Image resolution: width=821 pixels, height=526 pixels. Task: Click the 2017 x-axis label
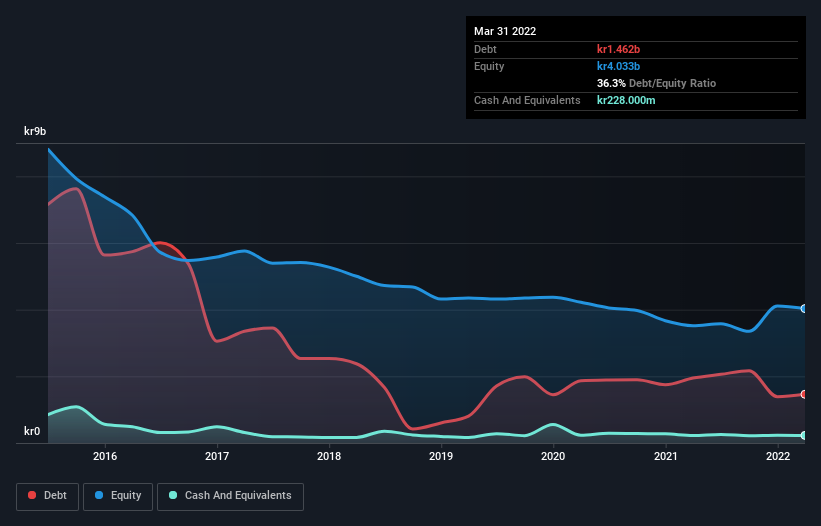217,456
